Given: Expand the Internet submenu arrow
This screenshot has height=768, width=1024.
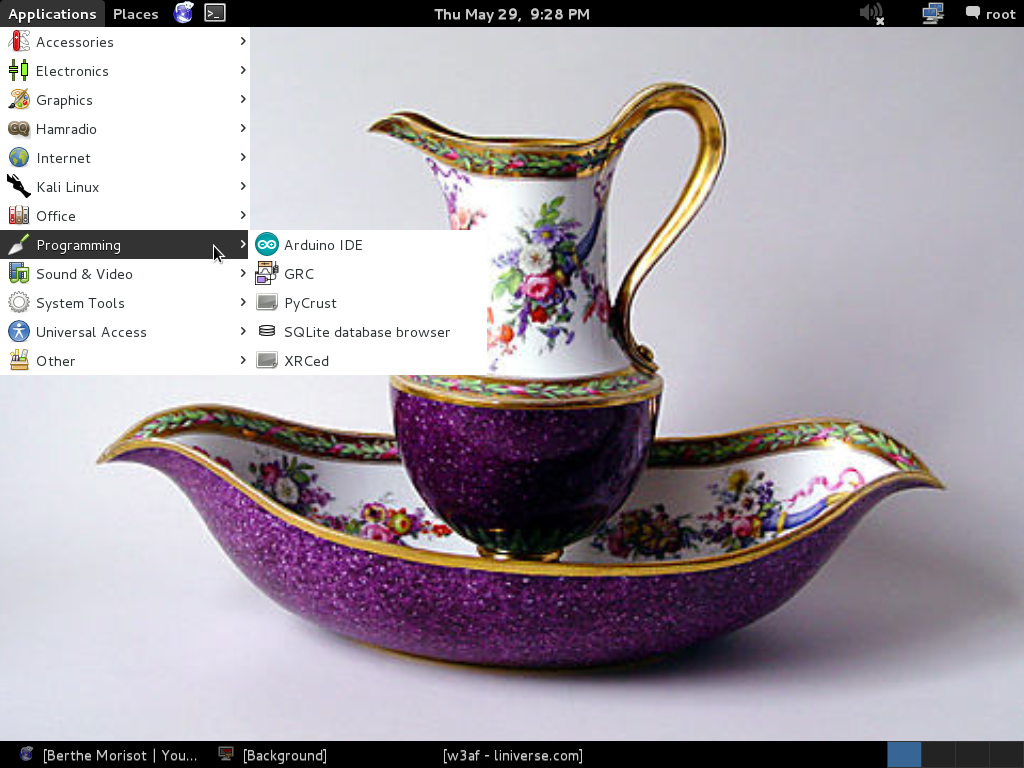Looking at the screenshot, I should pos(242,157).
